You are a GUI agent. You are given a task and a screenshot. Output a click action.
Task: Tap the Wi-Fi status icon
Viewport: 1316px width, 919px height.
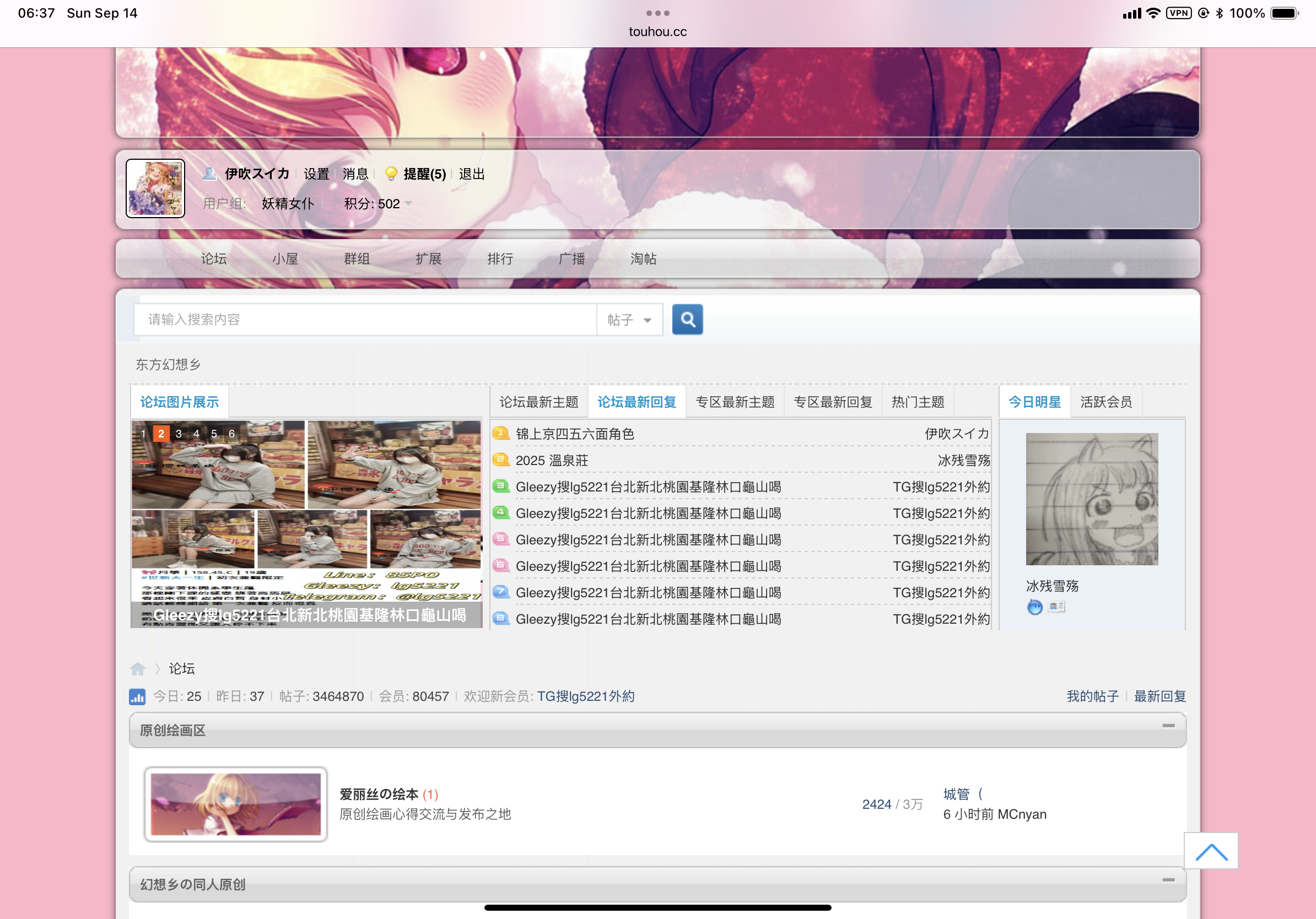1153,13
